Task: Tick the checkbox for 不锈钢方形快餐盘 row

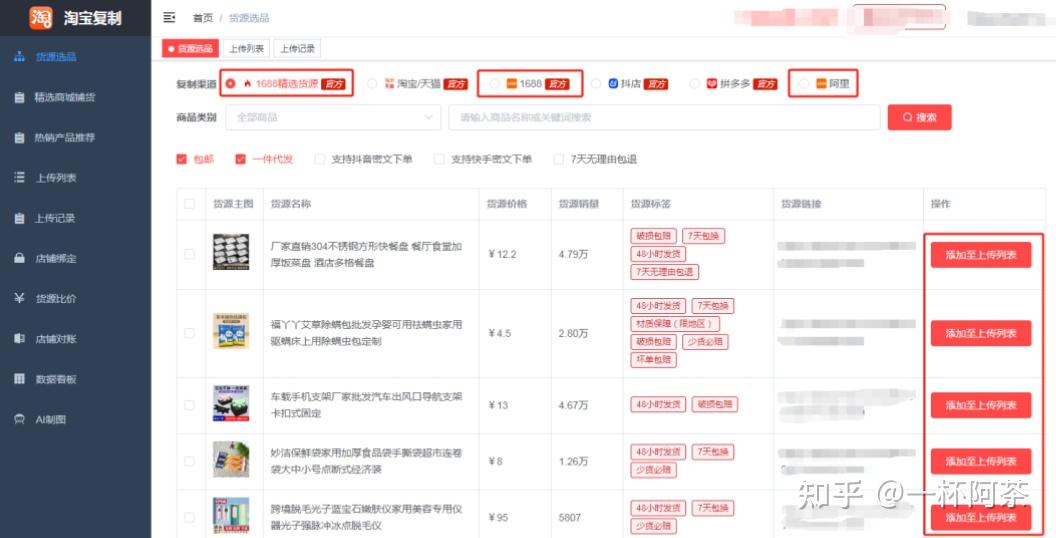Action: click(189, 255)
